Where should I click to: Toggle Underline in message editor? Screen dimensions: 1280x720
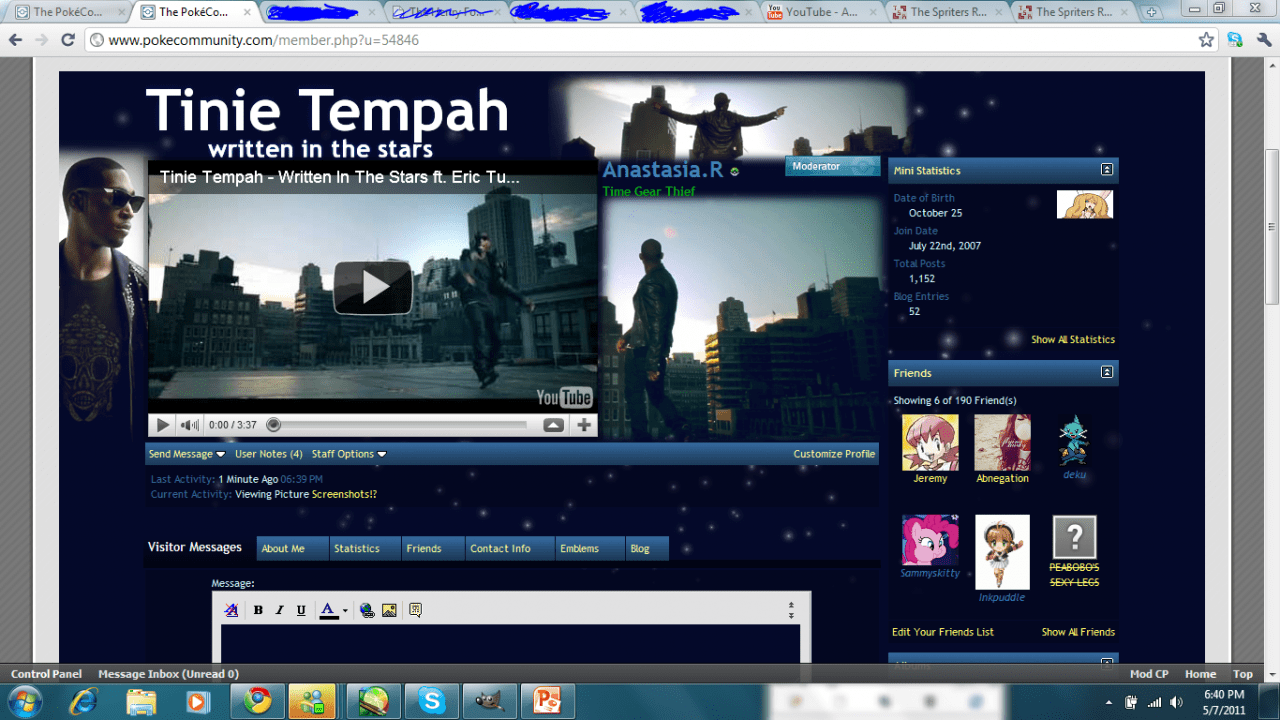coord(301,610)
